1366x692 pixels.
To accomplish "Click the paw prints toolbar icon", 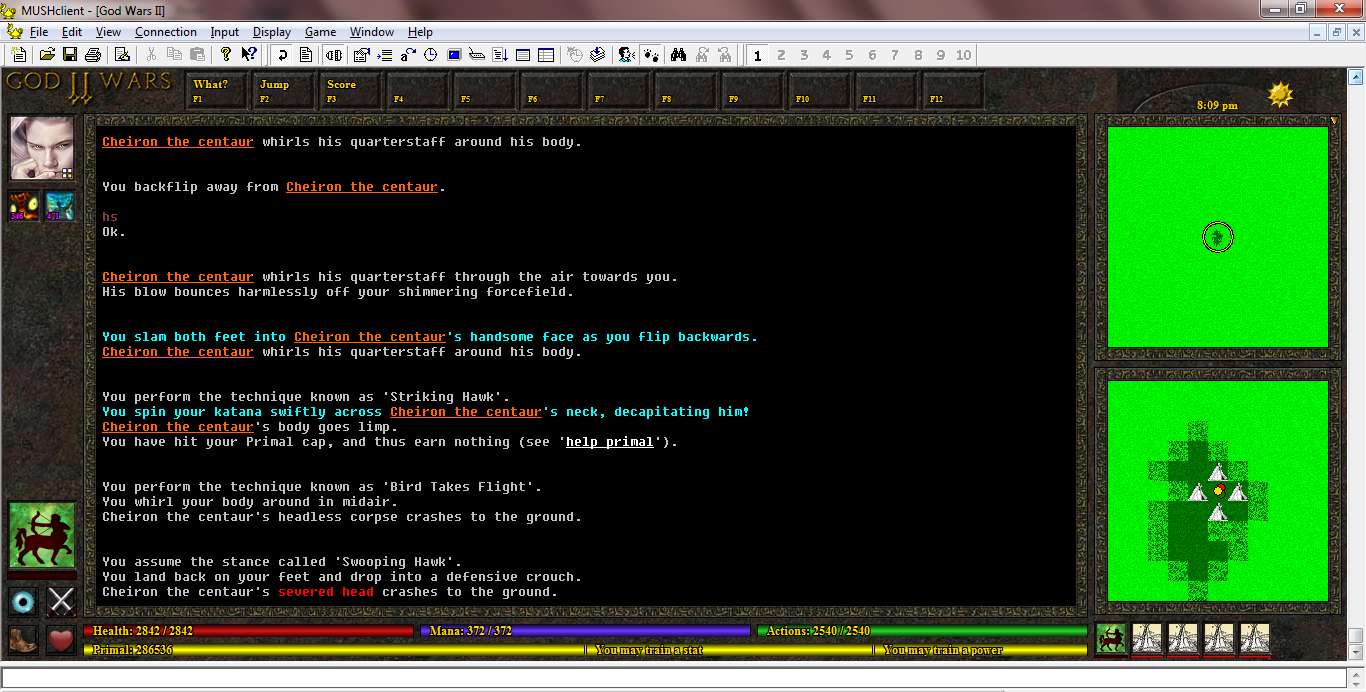I will click(x=649, y=55).
